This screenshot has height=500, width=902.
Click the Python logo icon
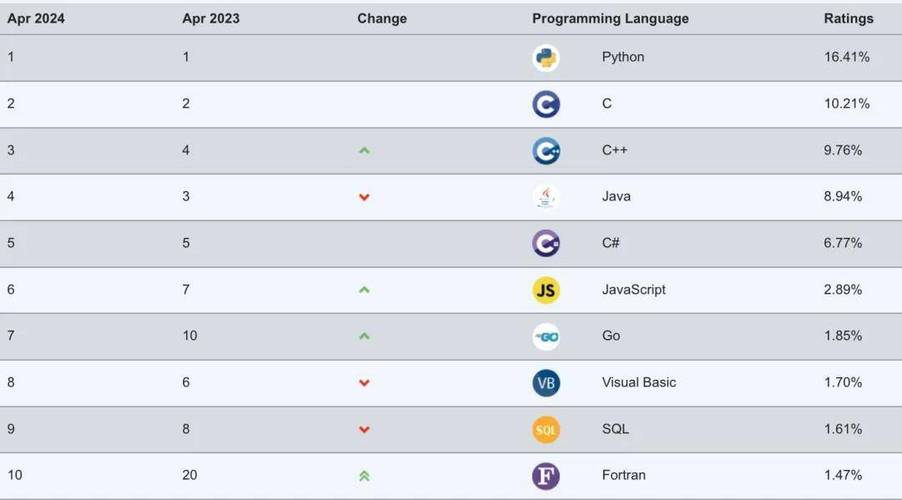coord(546,58)
